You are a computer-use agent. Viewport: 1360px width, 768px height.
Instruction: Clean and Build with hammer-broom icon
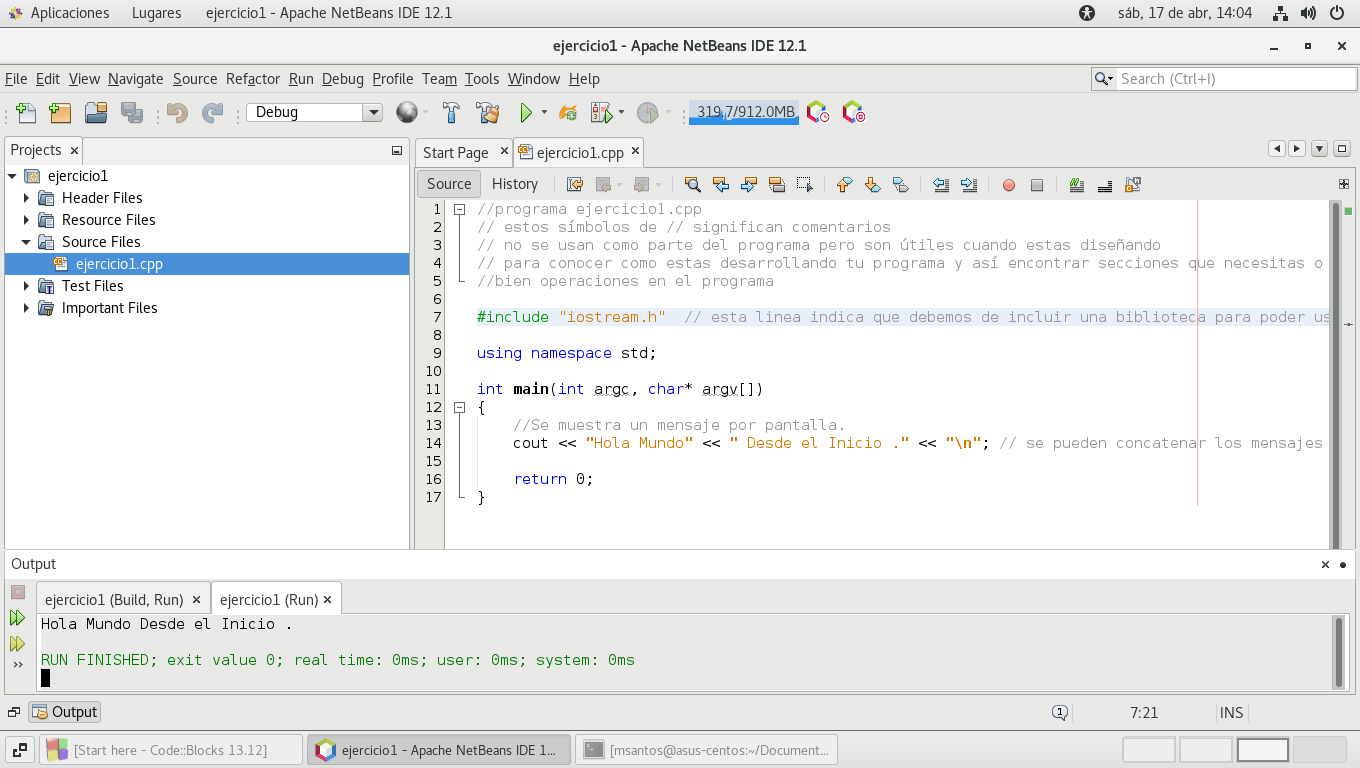click(487, 113)
